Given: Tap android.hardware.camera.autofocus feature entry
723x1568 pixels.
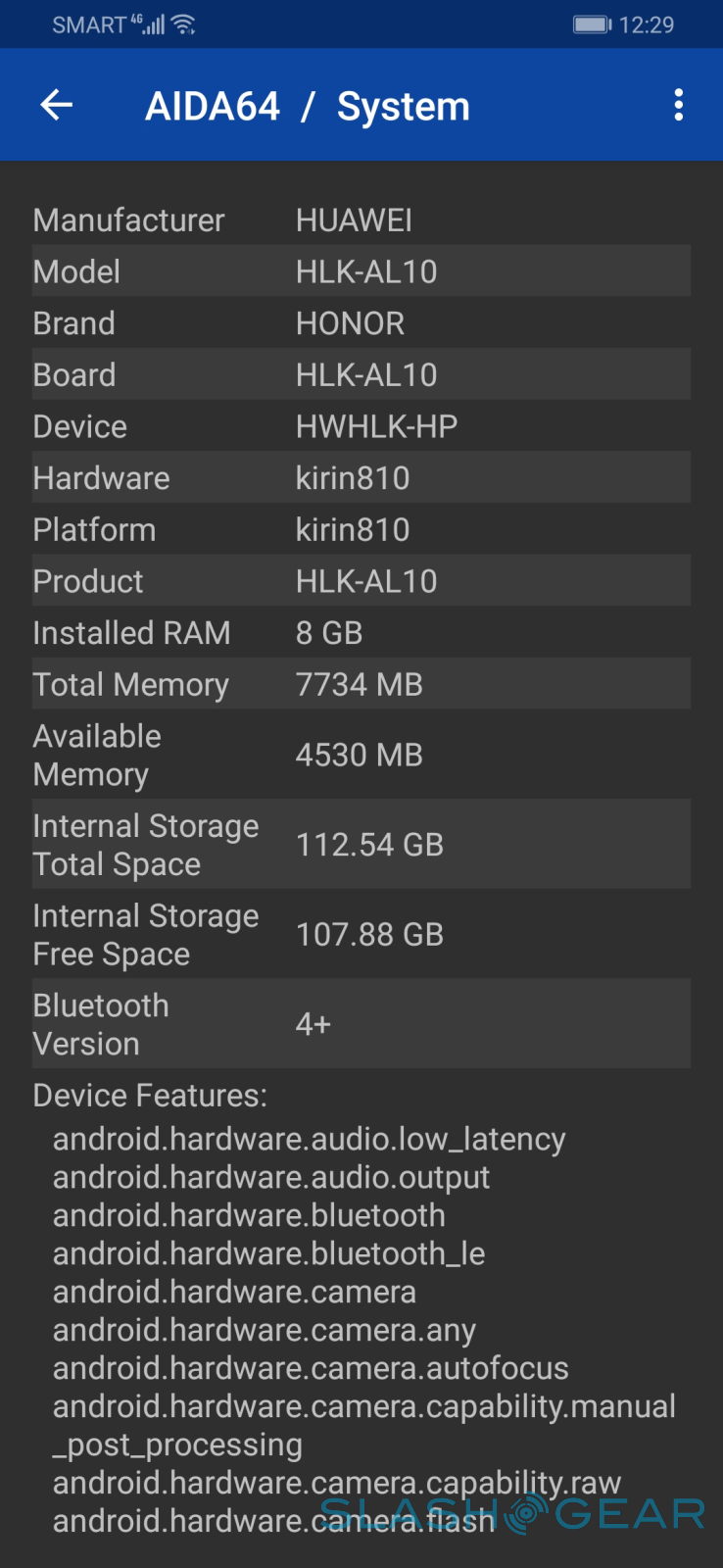Looking at the screenshot, I should 311,1368.
